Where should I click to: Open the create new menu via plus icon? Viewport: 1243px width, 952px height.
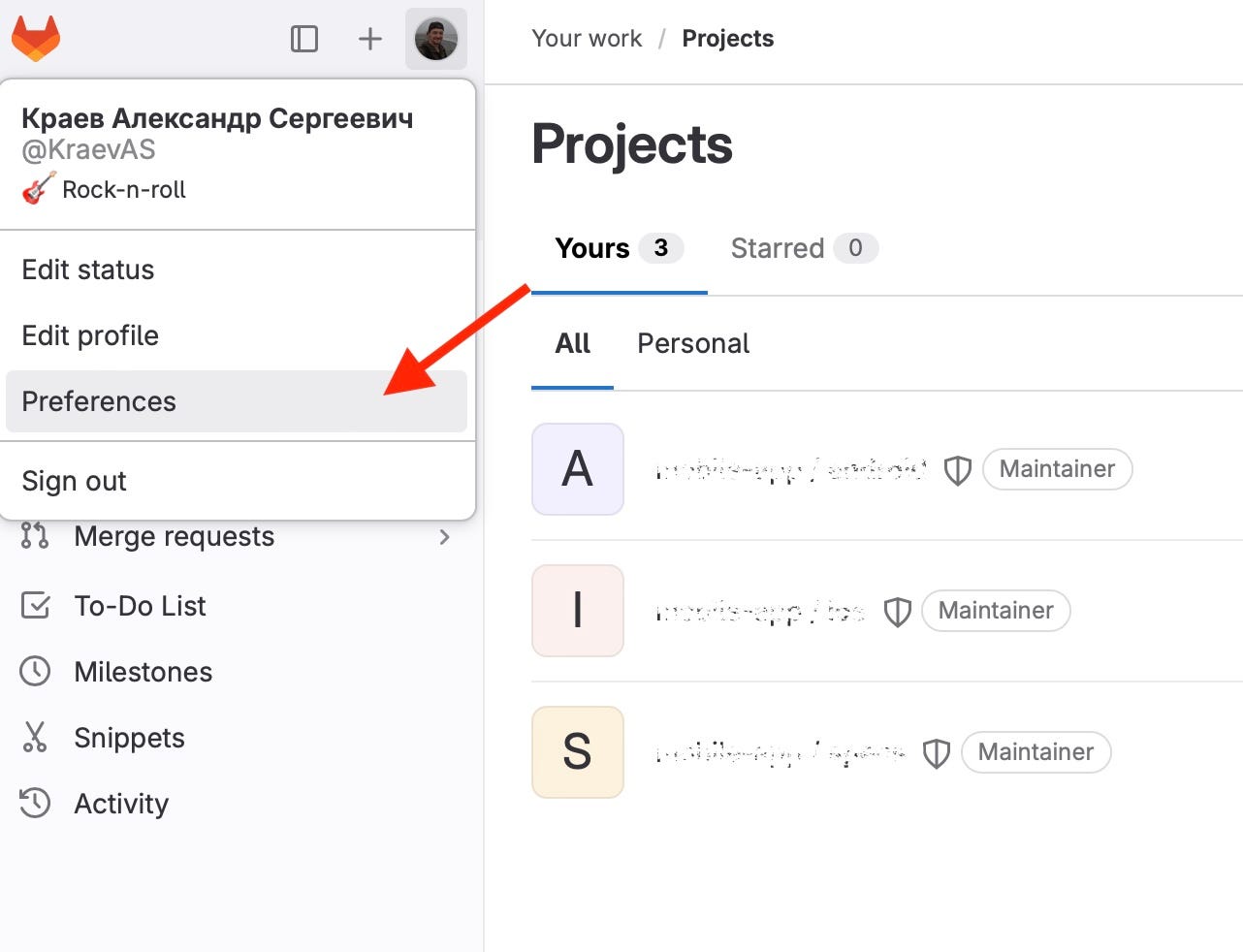[x=369, y=39]
